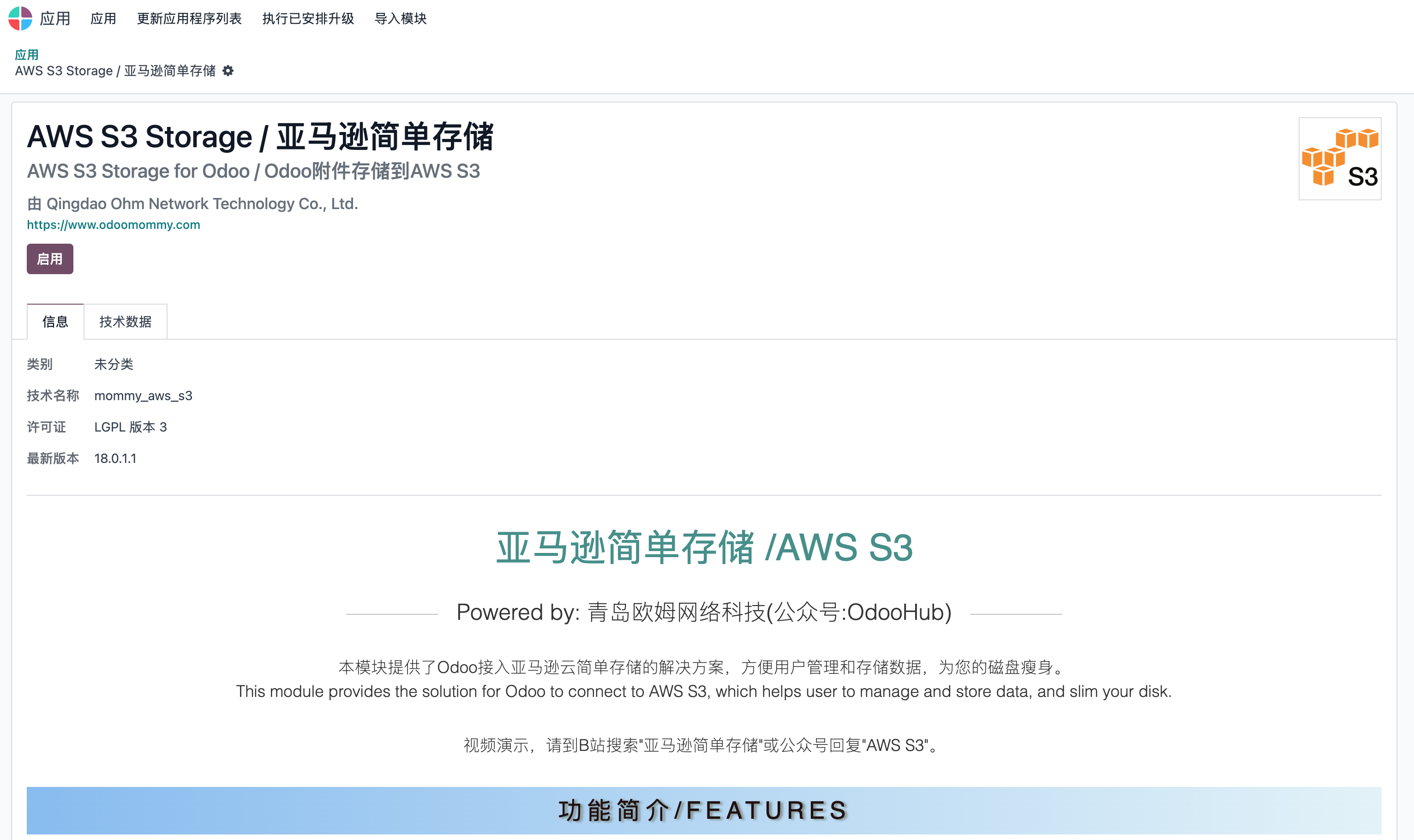Click the 功能简介/FEATURES banner
This screenshot has width=1414, height=840.
pos(704,810)
